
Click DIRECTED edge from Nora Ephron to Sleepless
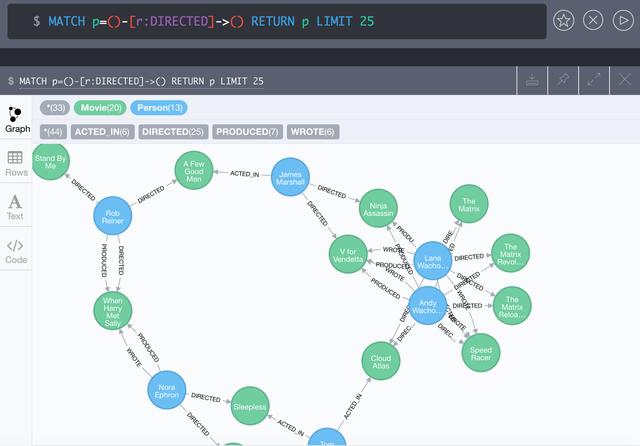[206, 397]
